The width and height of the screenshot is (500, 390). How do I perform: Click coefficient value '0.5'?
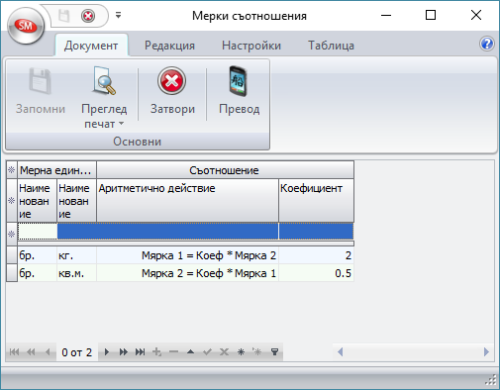click(x=316, y=273)
